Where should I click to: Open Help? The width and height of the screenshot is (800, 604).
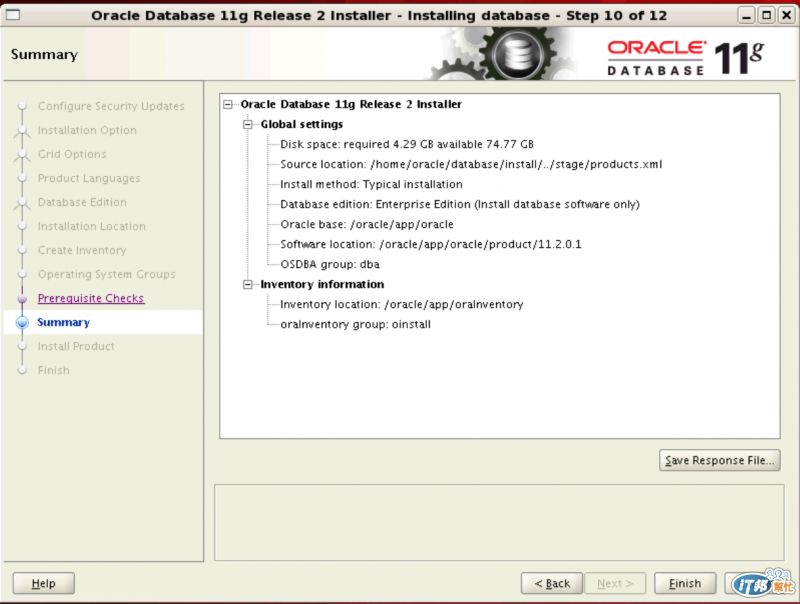tap(43, 583)
